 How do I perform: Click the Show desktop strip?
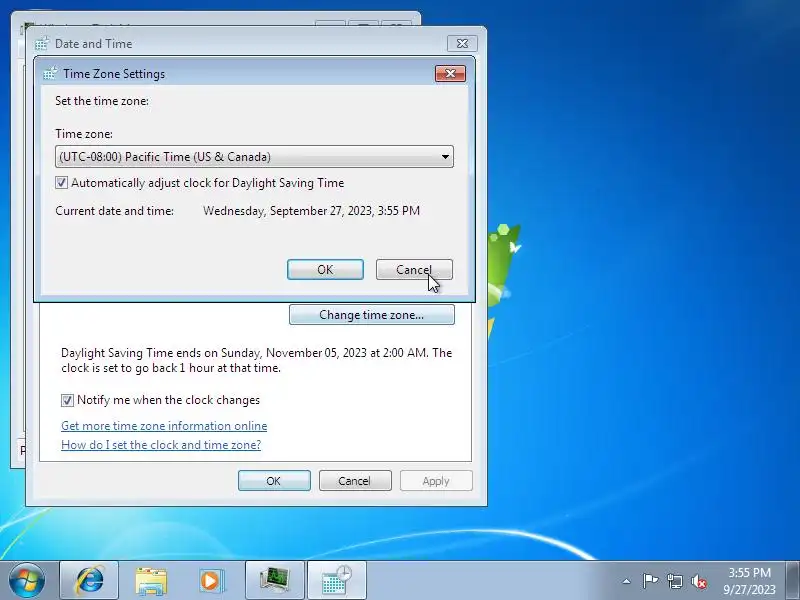coord(793,580)
